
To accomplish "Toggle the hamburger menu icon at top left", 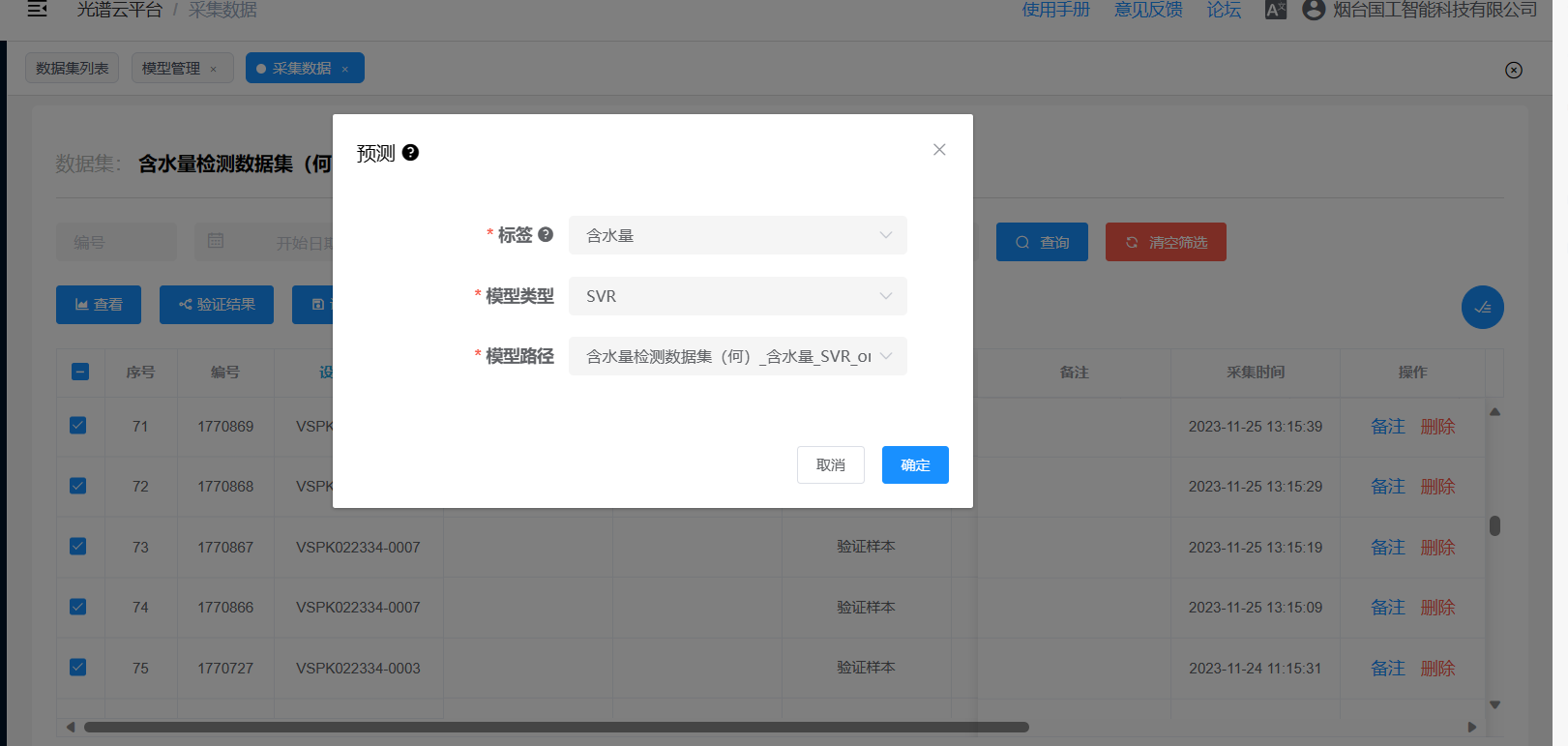I will click(x=37, y=10).
